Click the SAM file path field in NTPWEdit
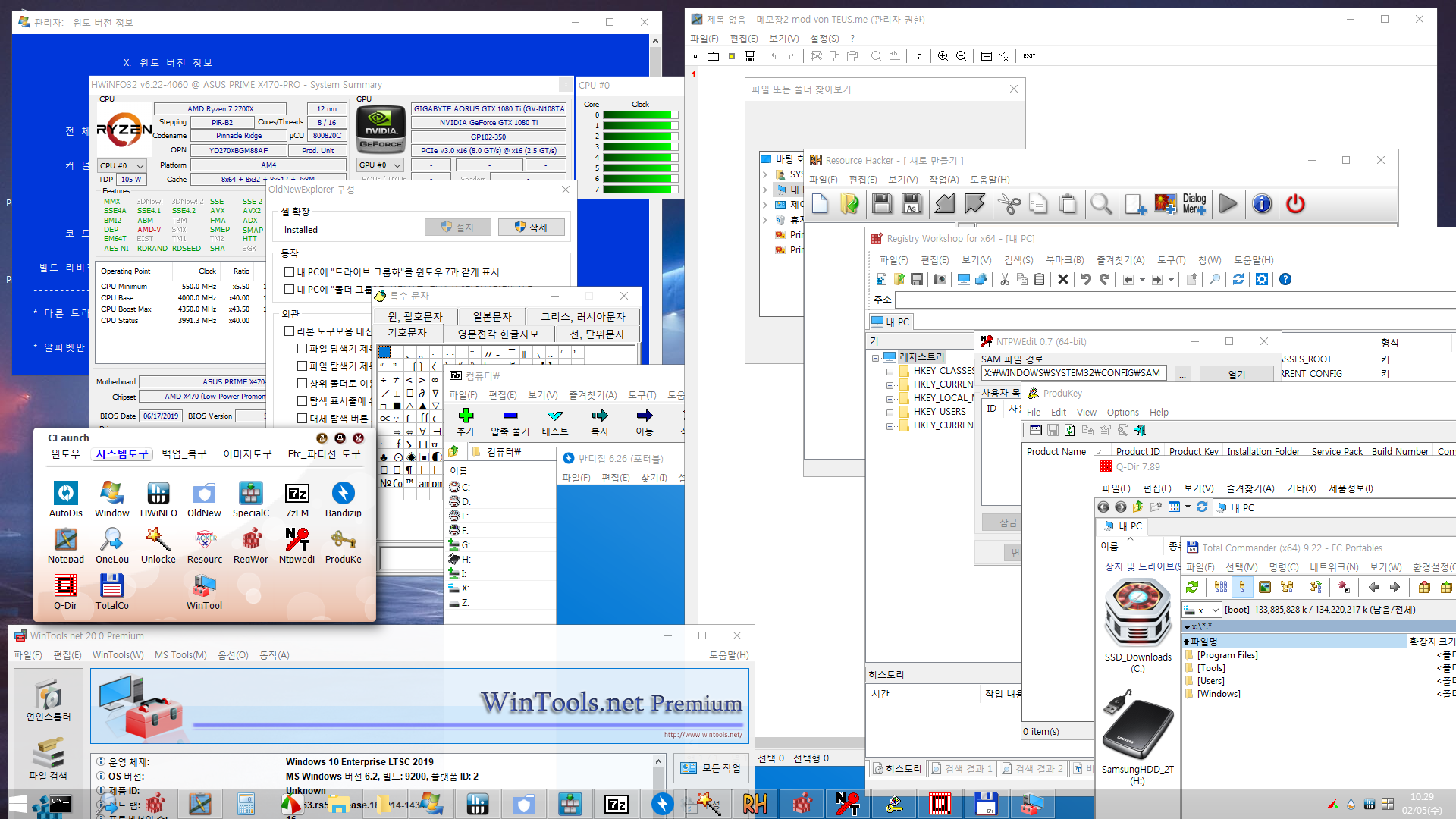 [1075, 373]
